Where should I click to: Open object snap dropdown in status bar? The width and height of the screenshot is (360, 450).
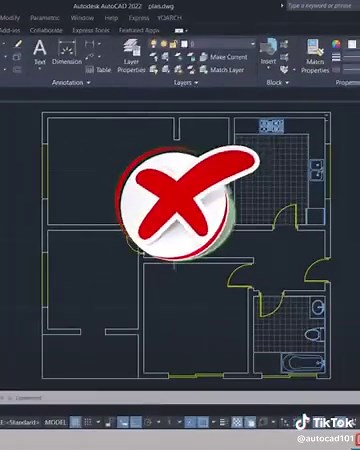(214, 422)
